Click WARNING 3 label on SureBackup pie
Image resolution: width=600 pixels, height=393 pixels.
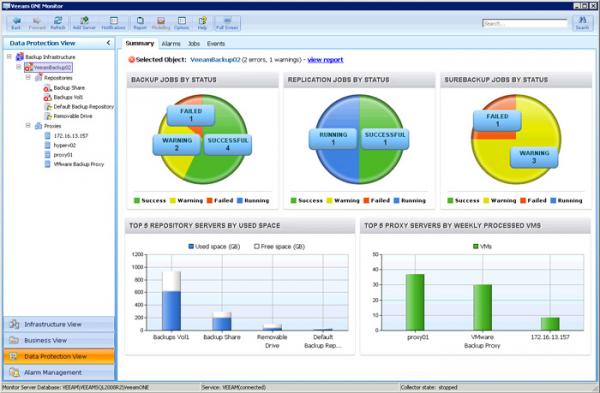(534, 157)
